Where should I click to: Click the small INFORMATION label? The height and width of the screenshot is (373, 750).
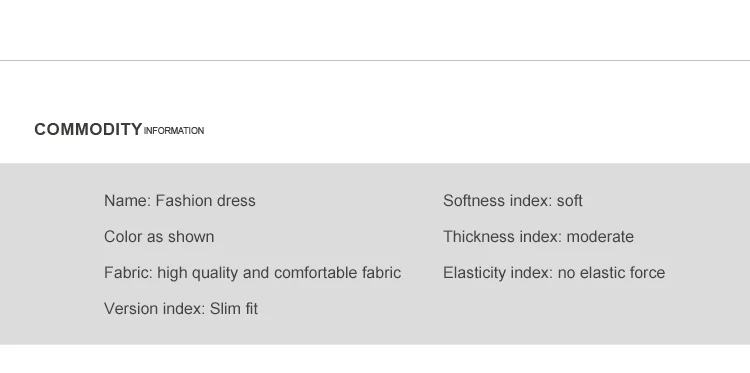(174, 131)
